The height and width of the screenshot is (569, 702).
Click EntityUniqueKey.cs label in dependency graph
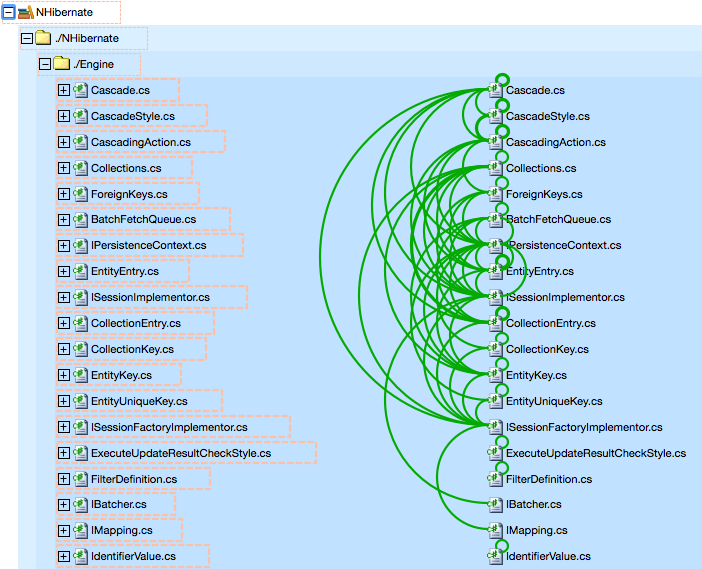(554, 401)
